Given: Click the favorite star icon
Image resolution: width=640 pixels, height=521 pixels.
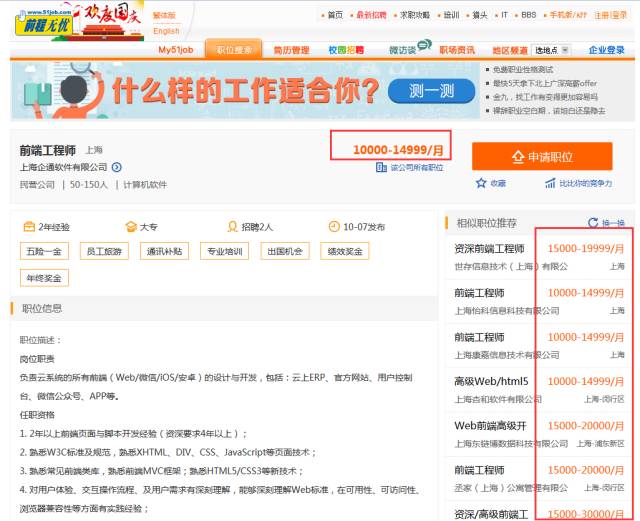Looking at the screenshot, I should tap(481, 183).
